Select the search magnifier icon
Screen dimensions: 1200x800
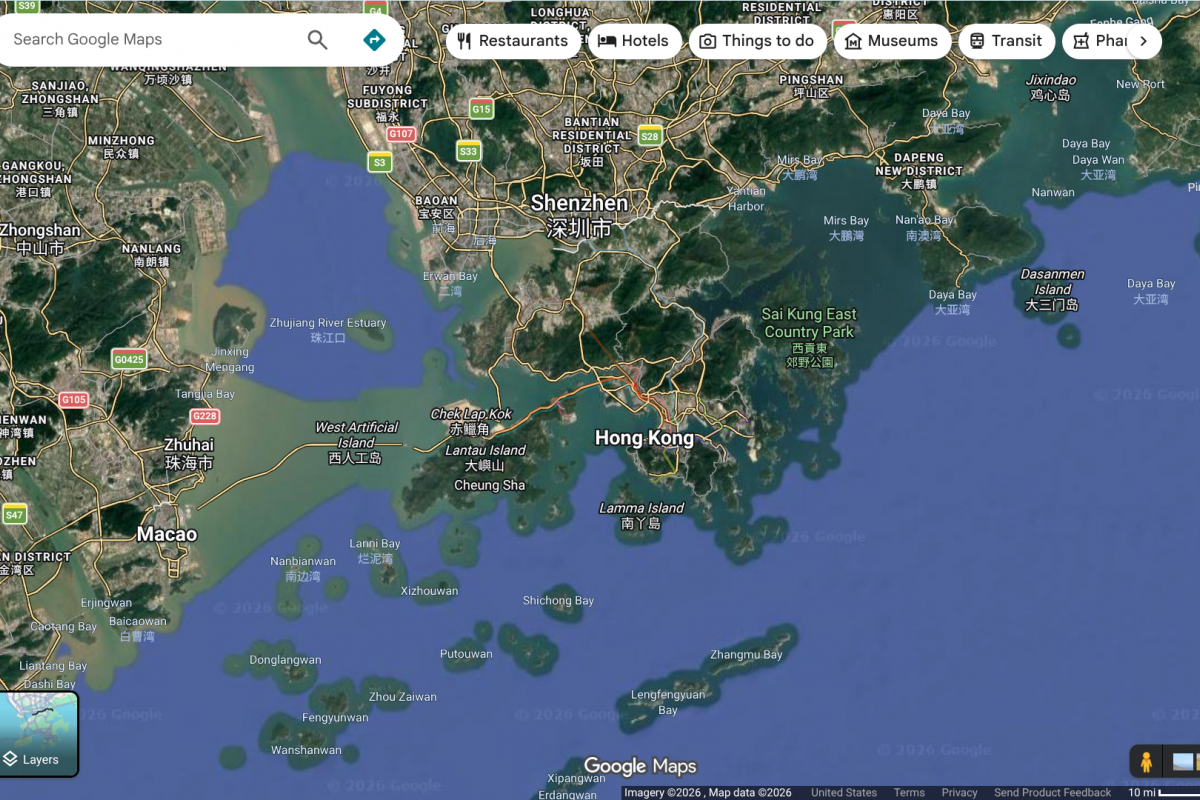coord(317,40)
